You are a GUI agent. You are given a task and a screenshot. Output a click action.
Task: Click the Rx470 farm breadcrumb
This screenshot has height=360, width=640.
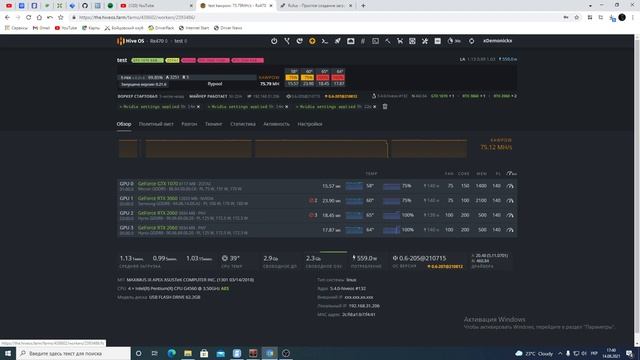click(157, 41)
